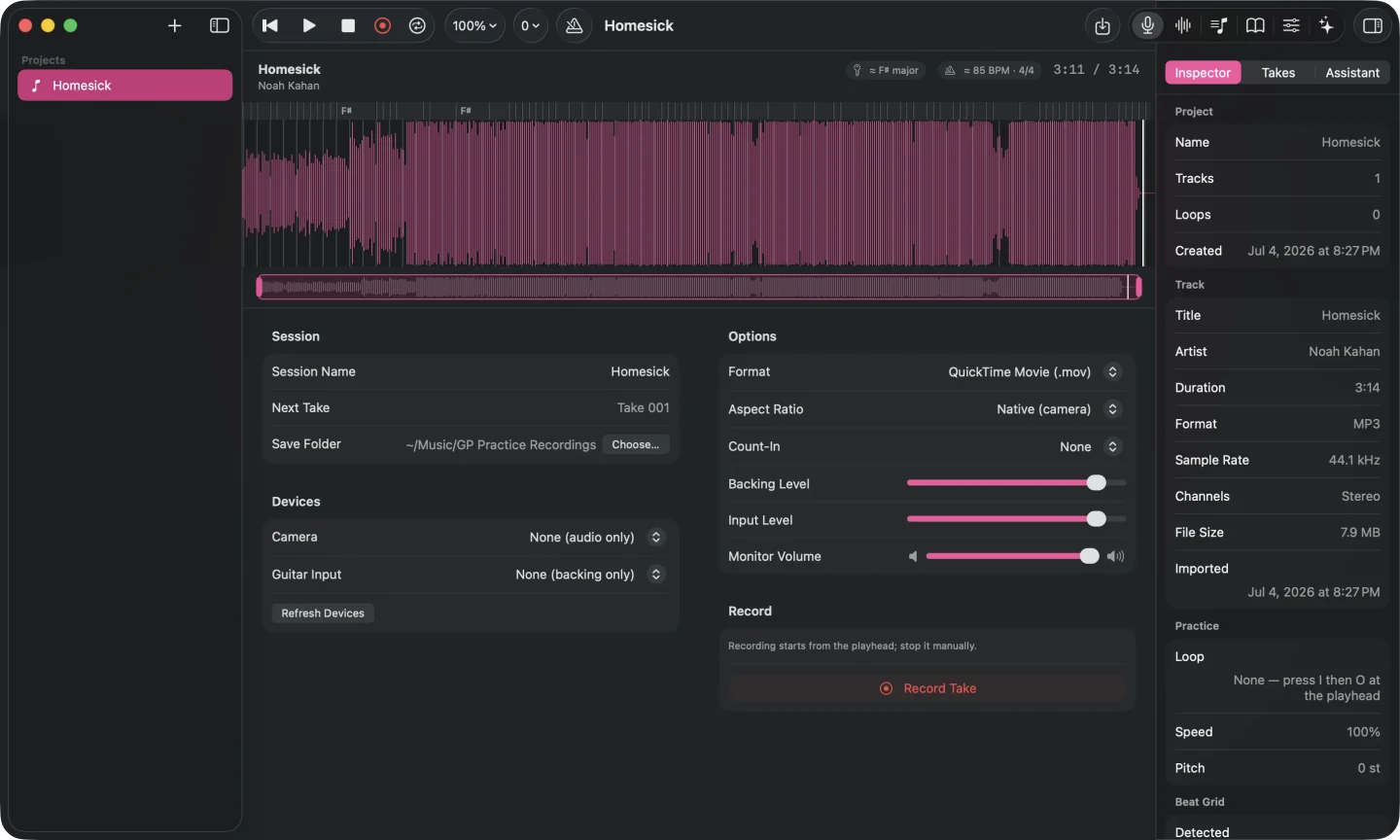Screen dimensions: 1400x840
Task: Click the Record Take button
Action: pos(927,688)
